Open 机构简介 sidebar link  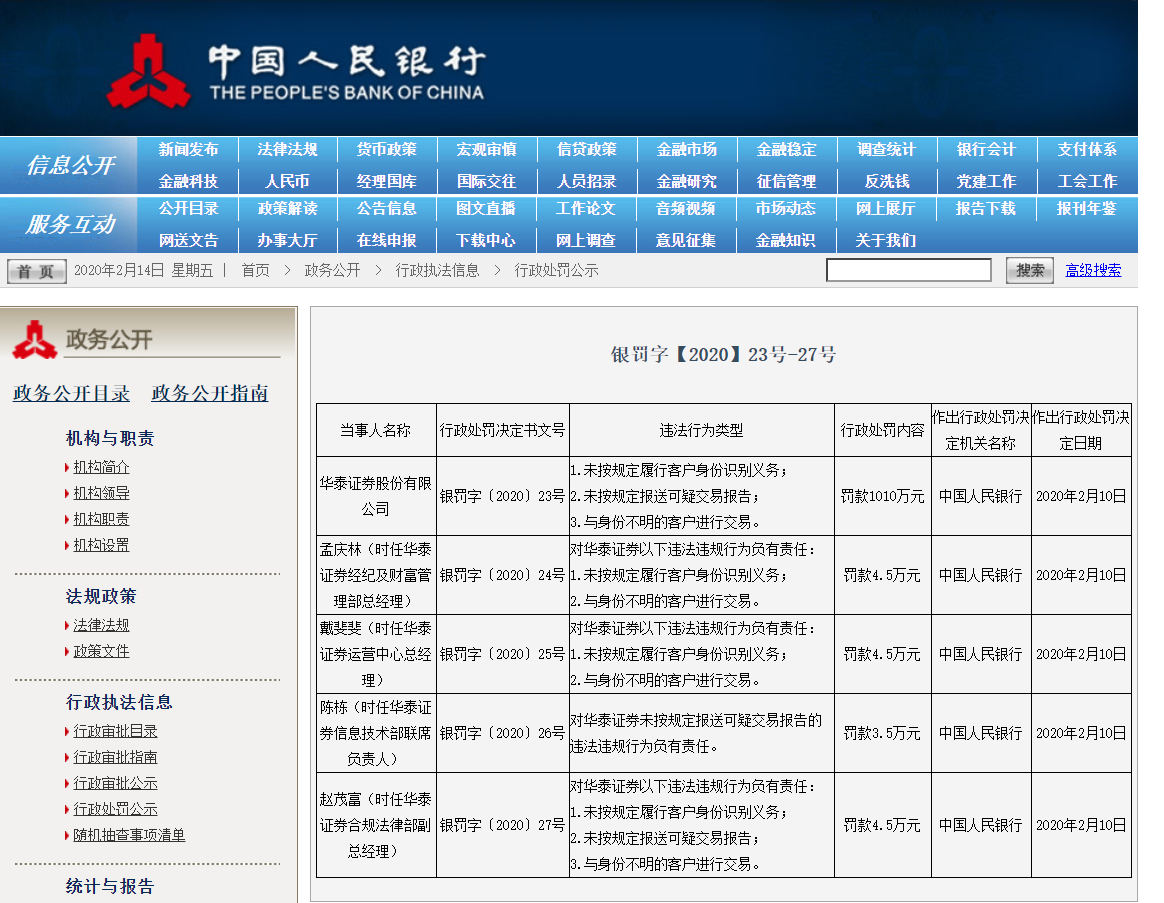pyautogui.click(x=101, y=467)
